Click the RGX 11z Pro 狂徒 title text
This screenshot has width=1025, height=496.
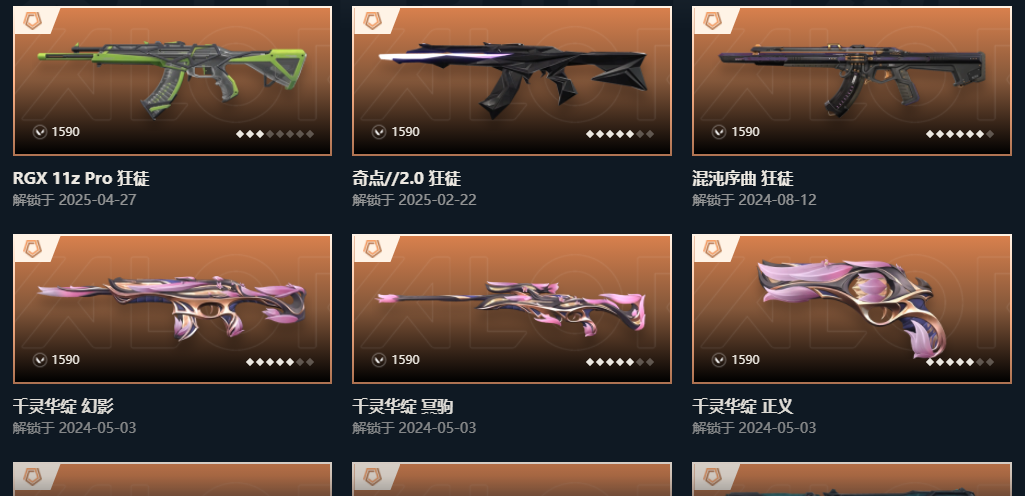pos(81,178)
